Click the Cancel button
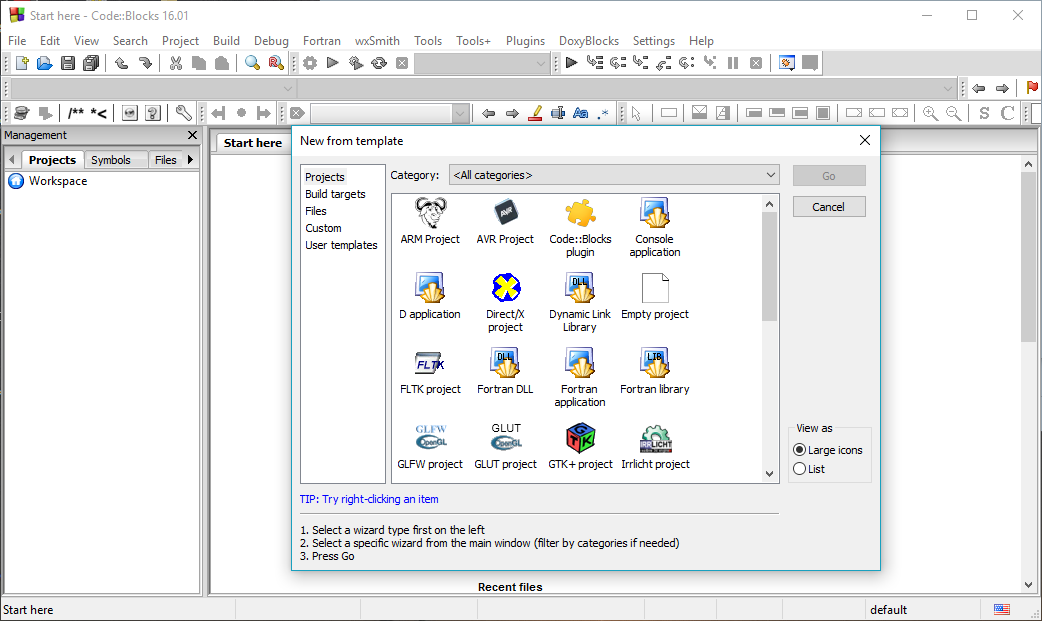Screen dimensions: 1042x621 [x=829, y=207]
